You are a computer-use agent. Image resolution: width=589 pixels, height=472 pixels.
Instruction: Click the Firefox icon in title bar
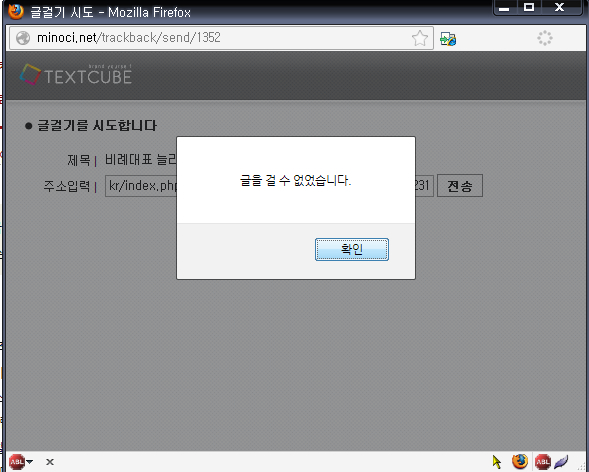[x=16, y=12]
